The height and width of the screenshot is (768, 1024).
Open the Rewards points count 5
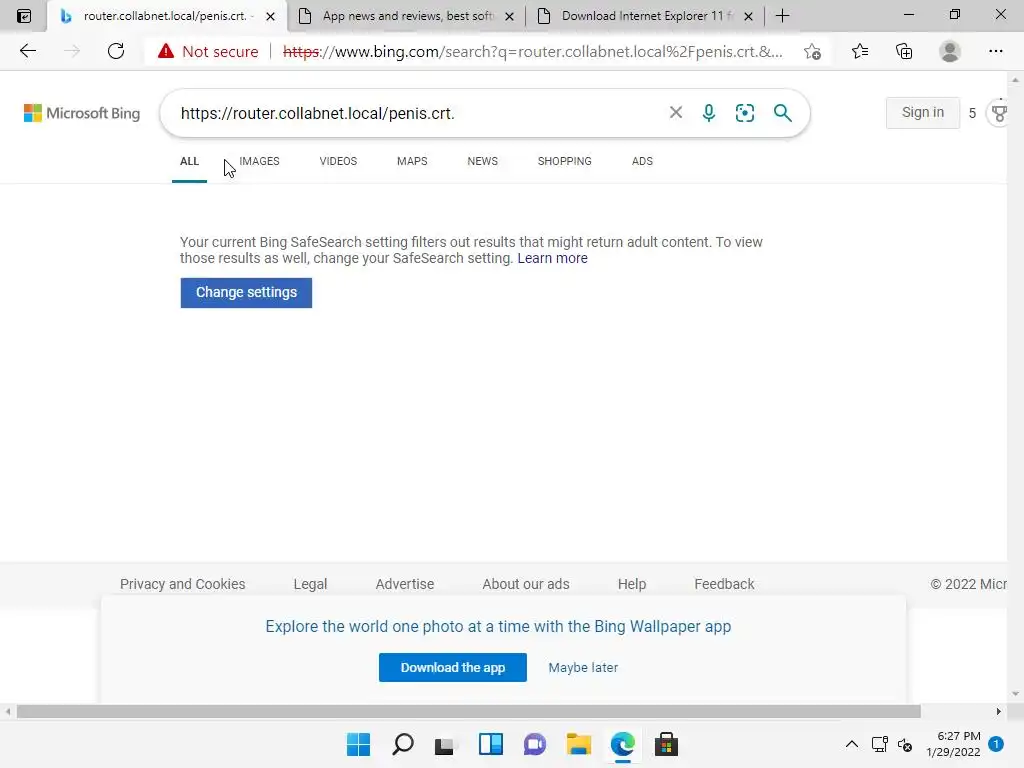pos(972,113)
